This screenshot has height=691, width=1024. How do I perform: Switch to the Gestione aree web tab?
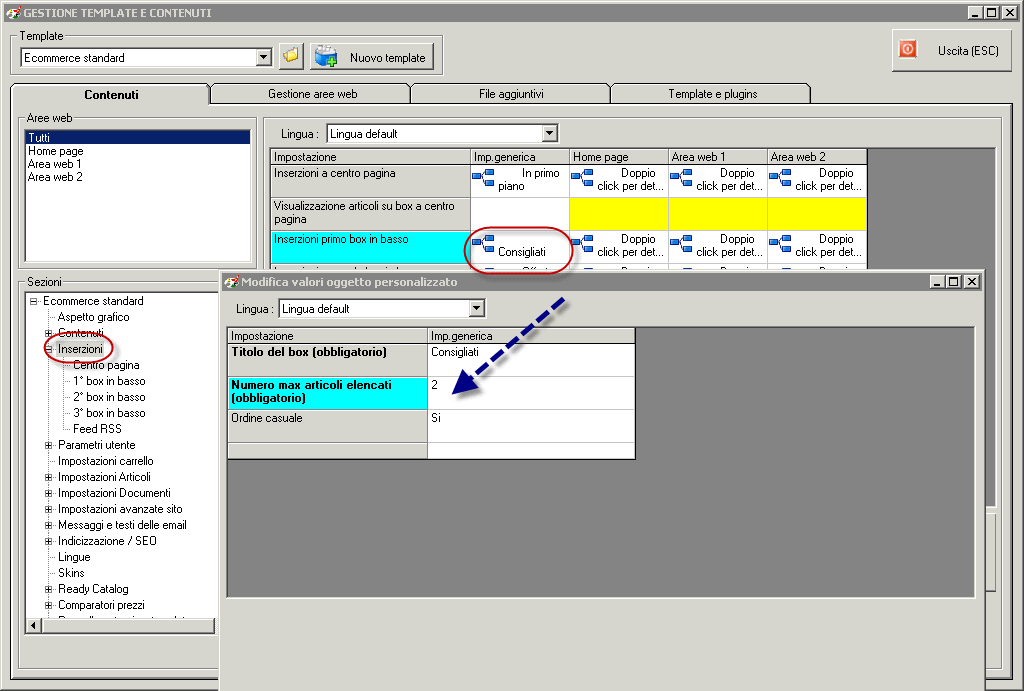(x=312, y=94)
